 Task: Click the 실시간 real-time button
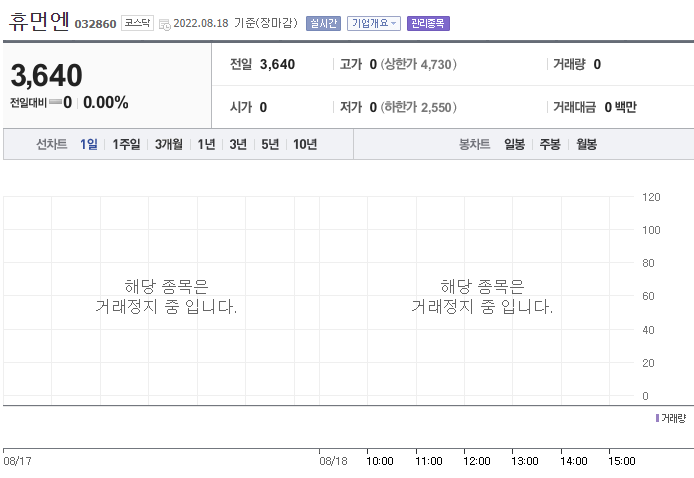click(x=323, y=23)
